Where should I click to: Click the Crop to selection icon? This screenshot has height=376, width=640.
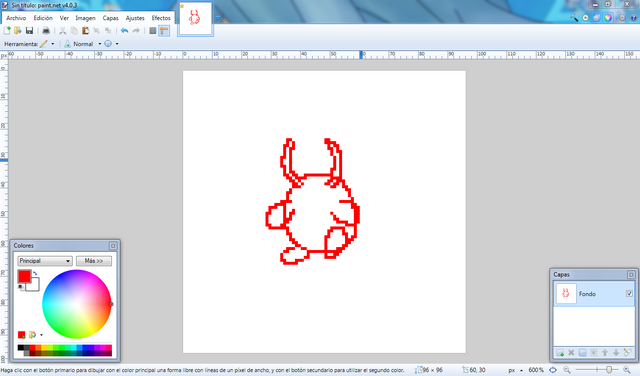(x=97, y=31)
